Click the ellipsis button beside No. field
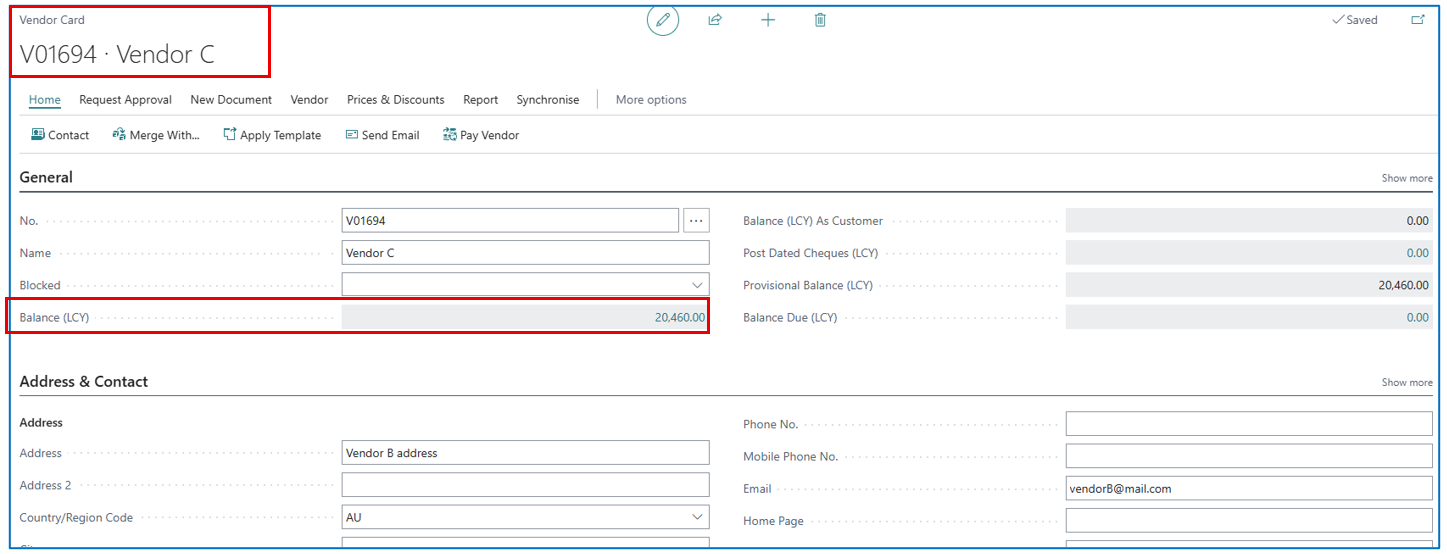Screen dimensions: 1447x554 pos(696,221)
